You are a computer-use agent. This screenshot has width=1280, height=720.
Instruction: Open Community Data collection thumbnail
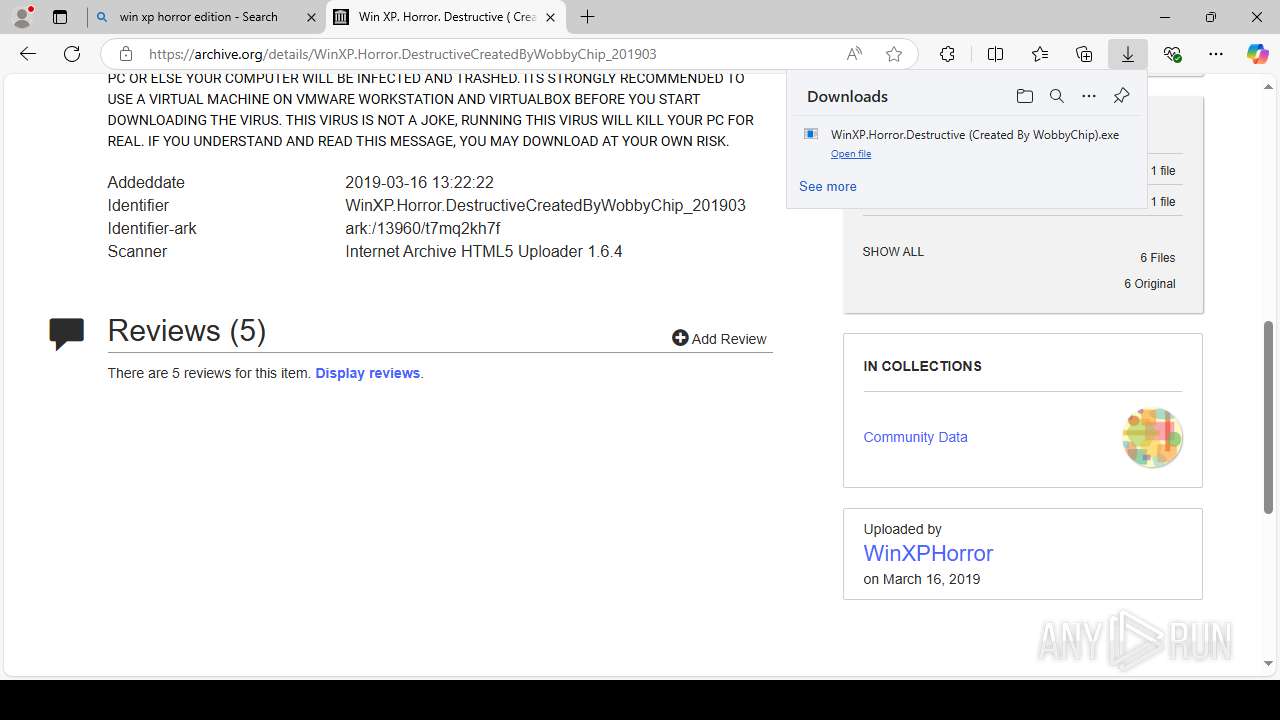coord(1152,437)
